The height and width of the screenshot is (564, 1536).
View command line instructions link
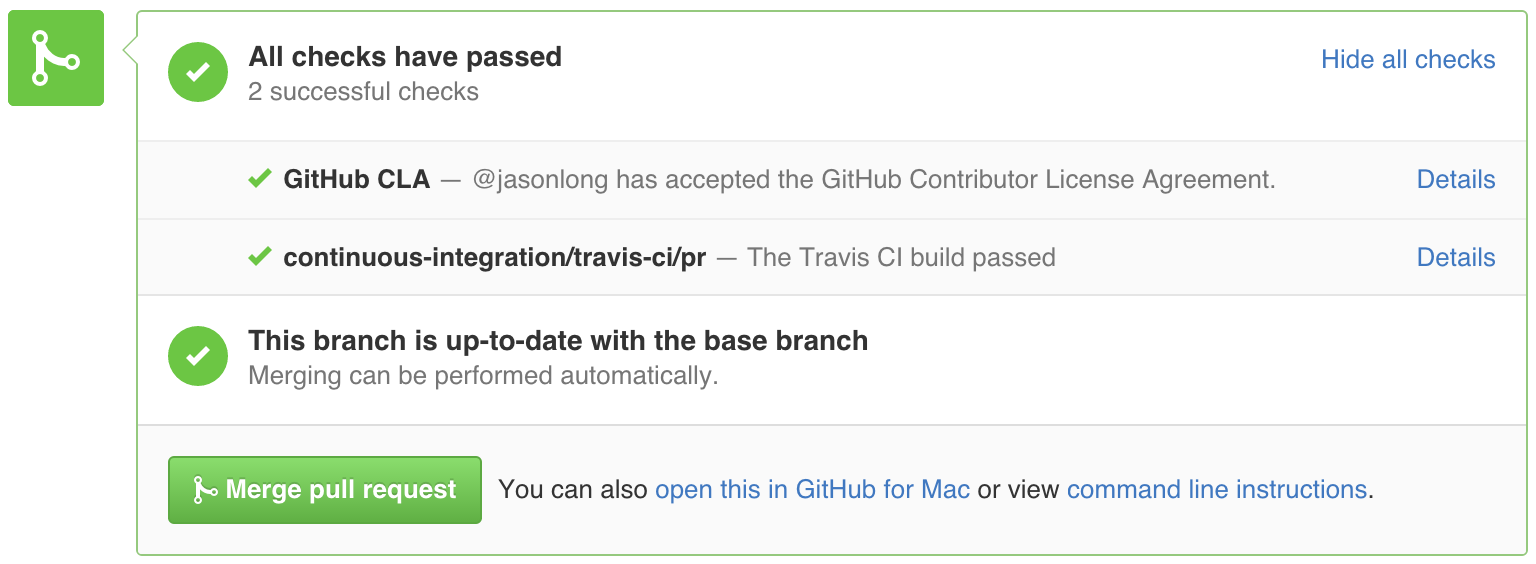coord(1217,490)
